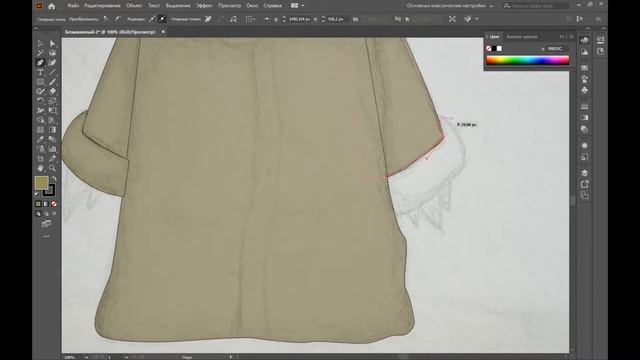The width and height of the screenshot is (640, 360).
Task: Open the arrange documents dropdown
Action: tap(298, 6)
